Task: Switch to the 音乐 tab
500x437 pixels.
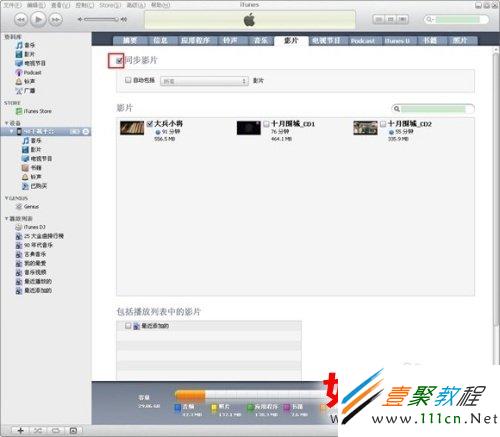Action: point(261,41)
